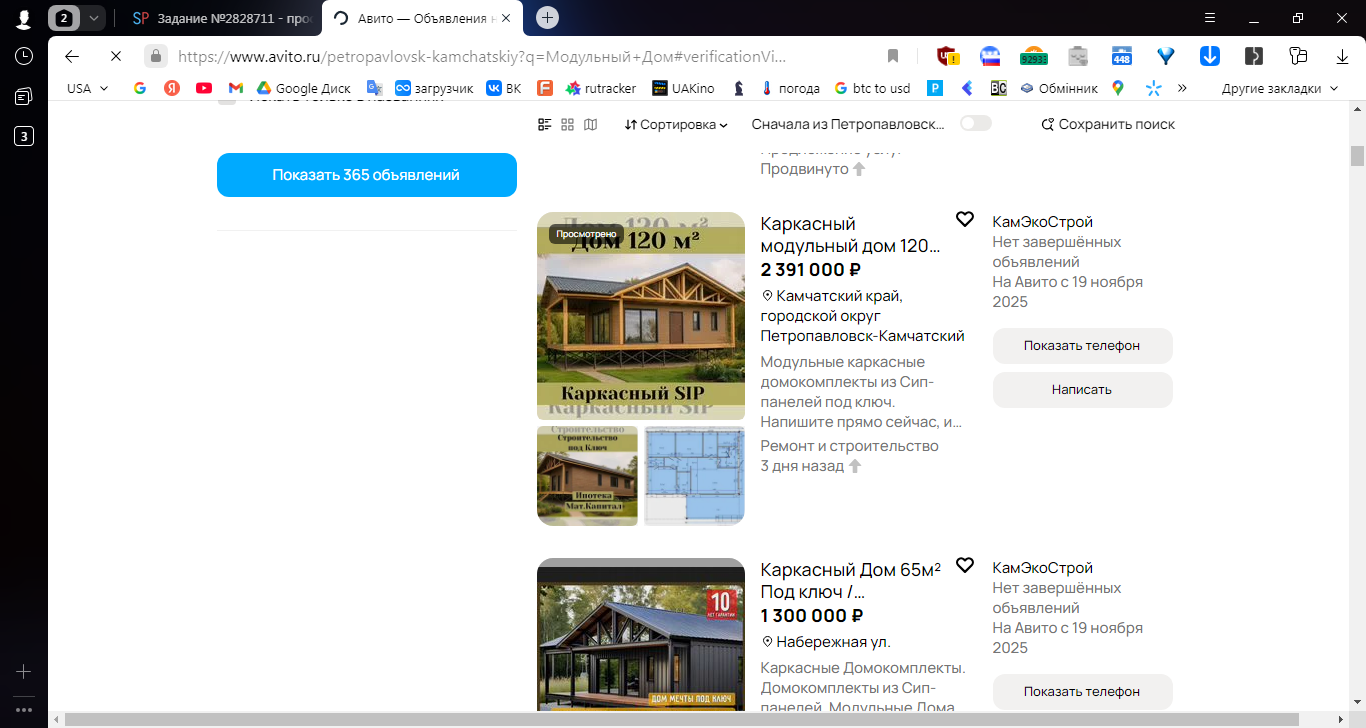This screenshot has width=1366, height=728.
Task: Open new tab with plus button
Action: tap(547, 17)
